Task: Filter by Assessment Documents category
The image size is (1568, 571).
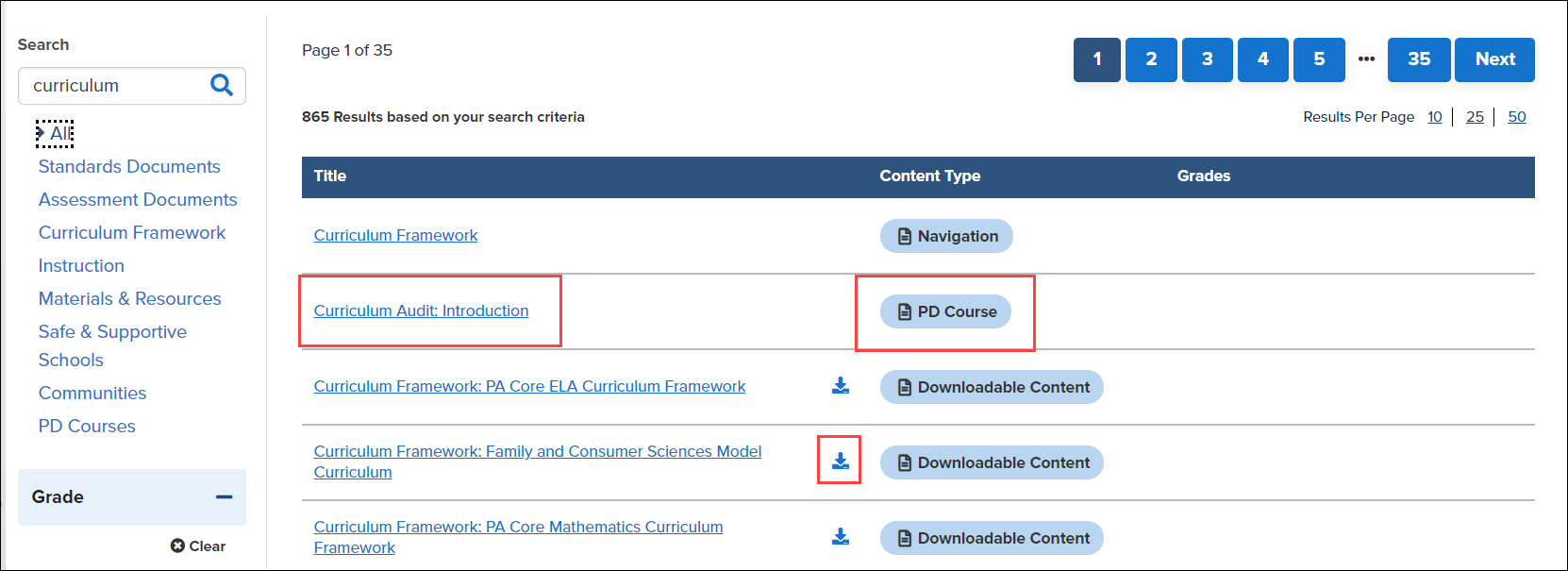Action: click(x=138, y=200)
